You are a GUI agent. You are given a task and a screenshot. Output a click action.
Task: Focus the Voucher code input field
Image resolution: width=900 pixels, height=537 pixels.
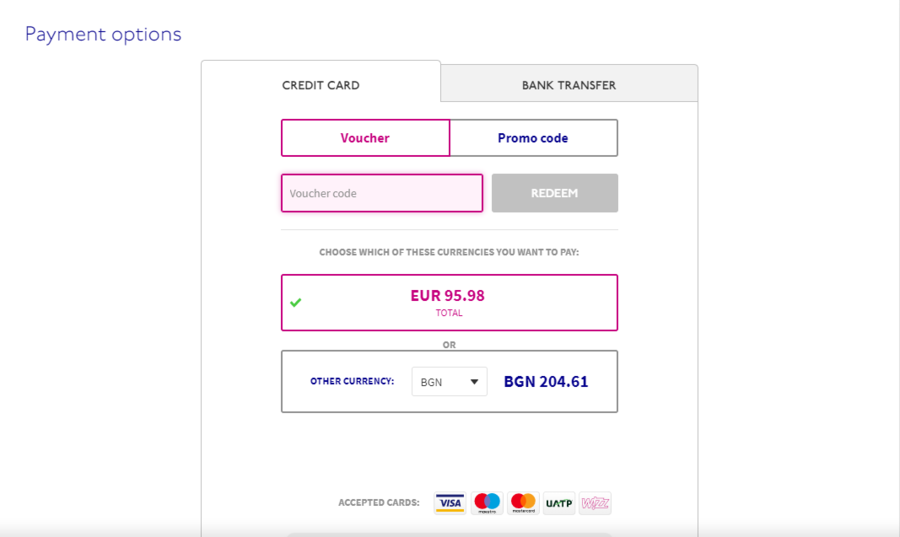382,193
